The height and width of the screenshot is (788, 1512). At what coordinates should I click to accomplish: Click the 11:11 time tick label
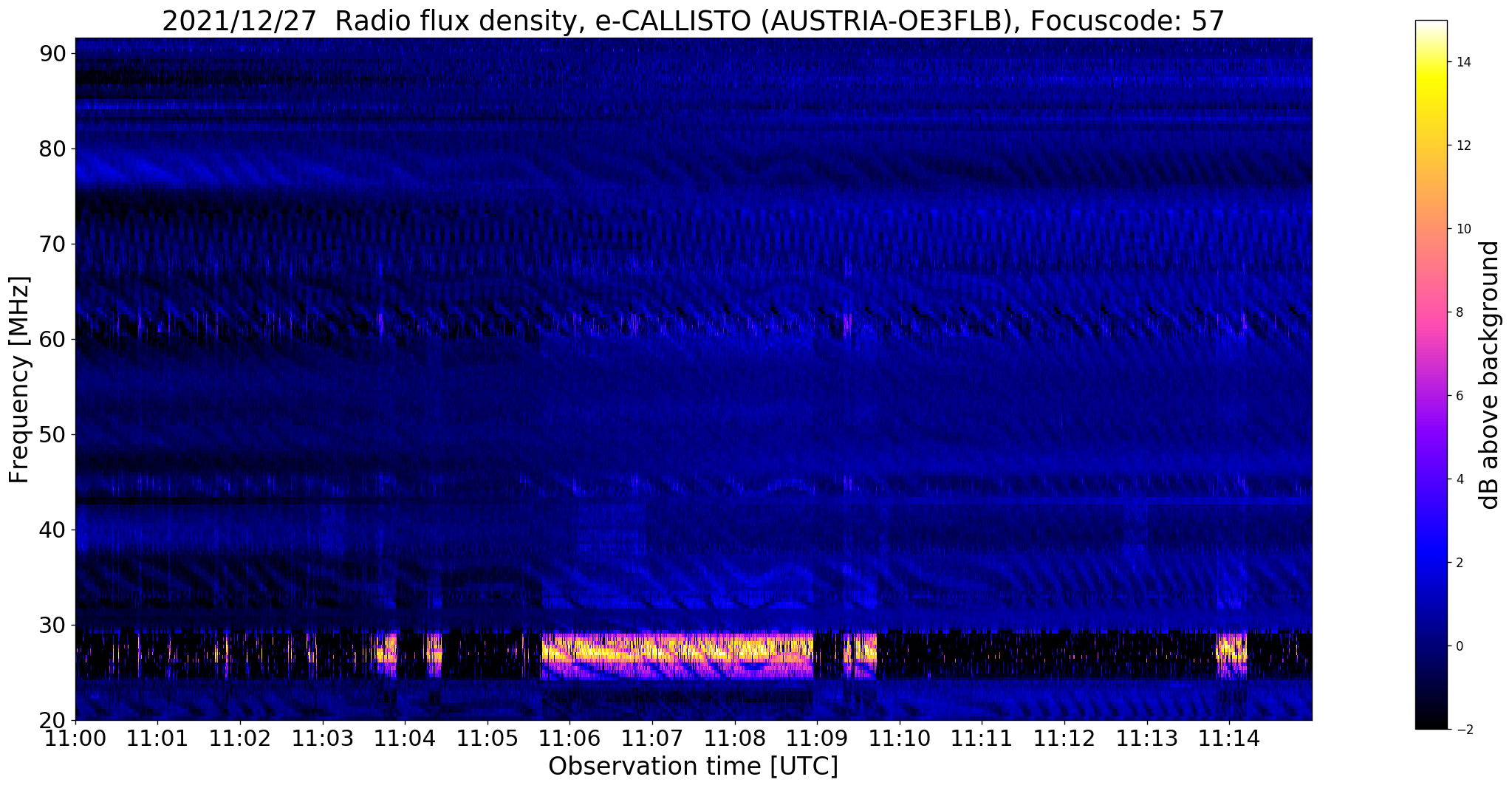click(982, 738)
